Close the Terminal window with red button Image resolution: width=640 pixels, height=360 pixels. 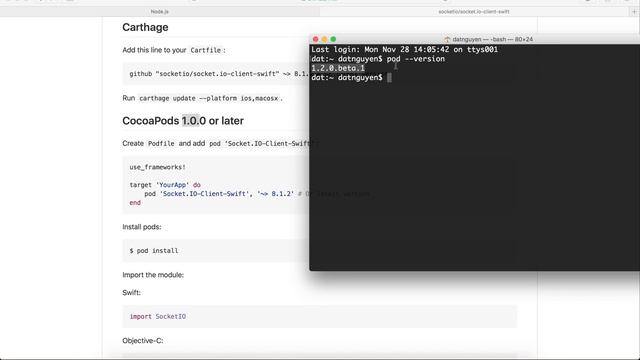pyautogui.click(x=316, y=39)
